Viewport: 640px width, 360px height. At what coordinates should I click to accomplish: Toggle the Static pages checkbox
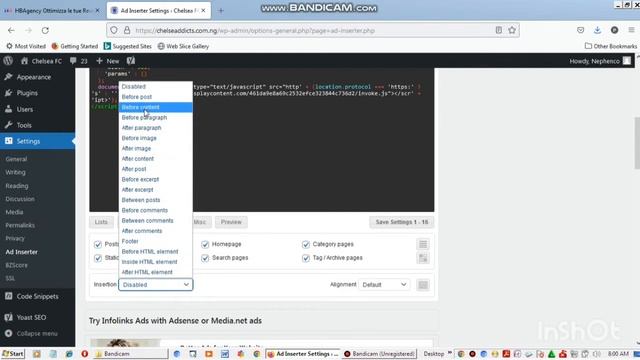pyautogui.click(x=98, y=258)
